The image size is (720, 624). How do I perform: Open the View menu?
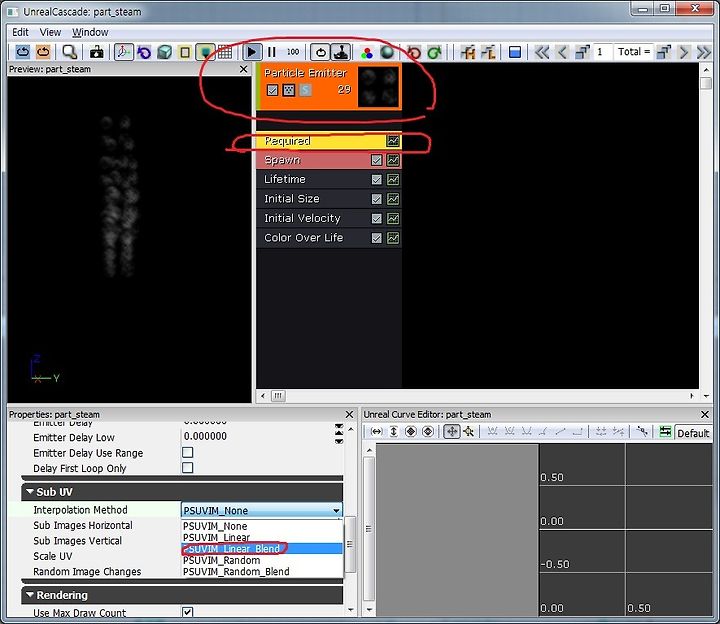[50, 32]
